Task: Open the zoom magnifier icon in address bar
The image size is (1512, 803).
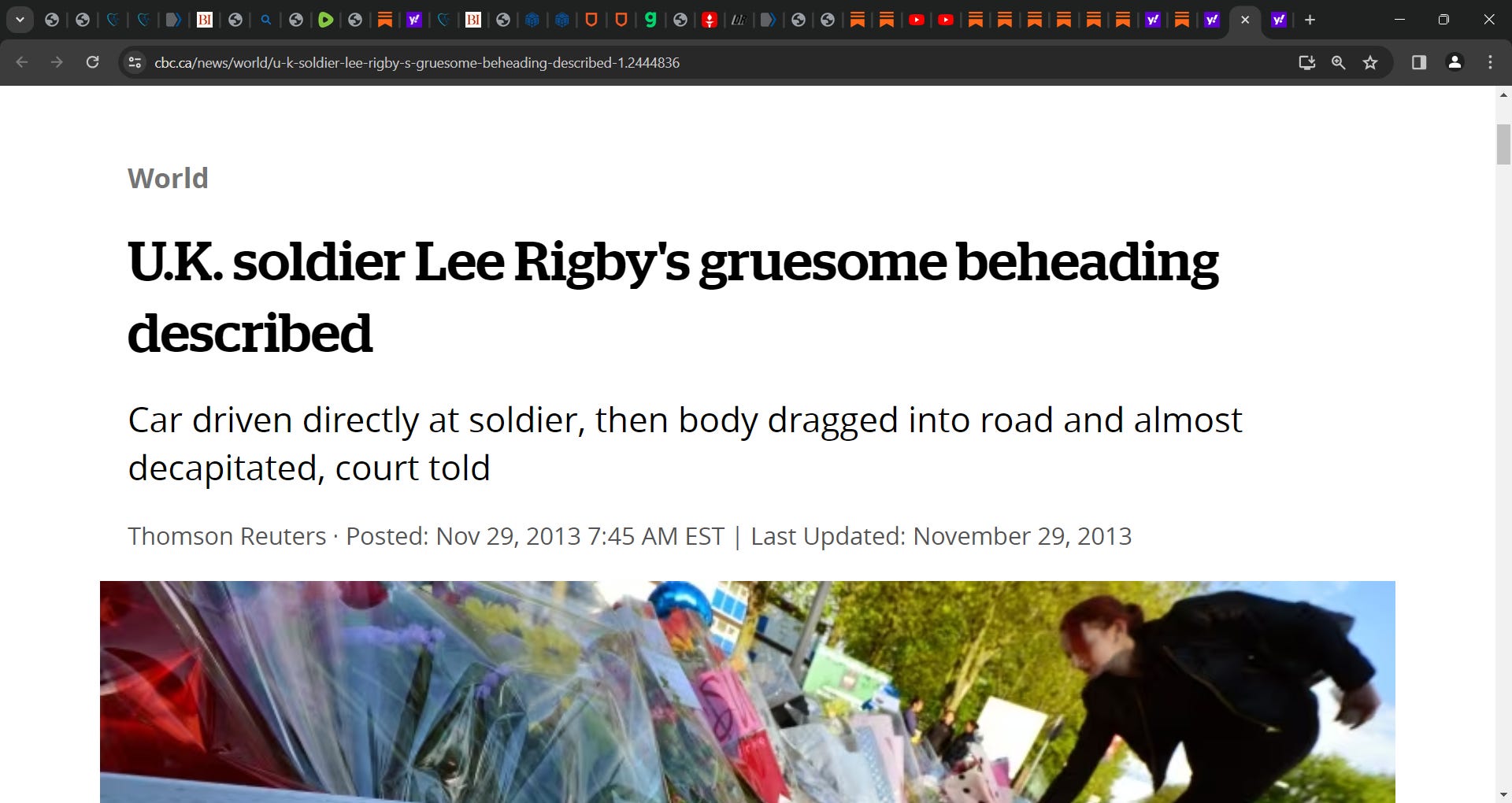Action: pyautogui.click(x=1338, y=62)
